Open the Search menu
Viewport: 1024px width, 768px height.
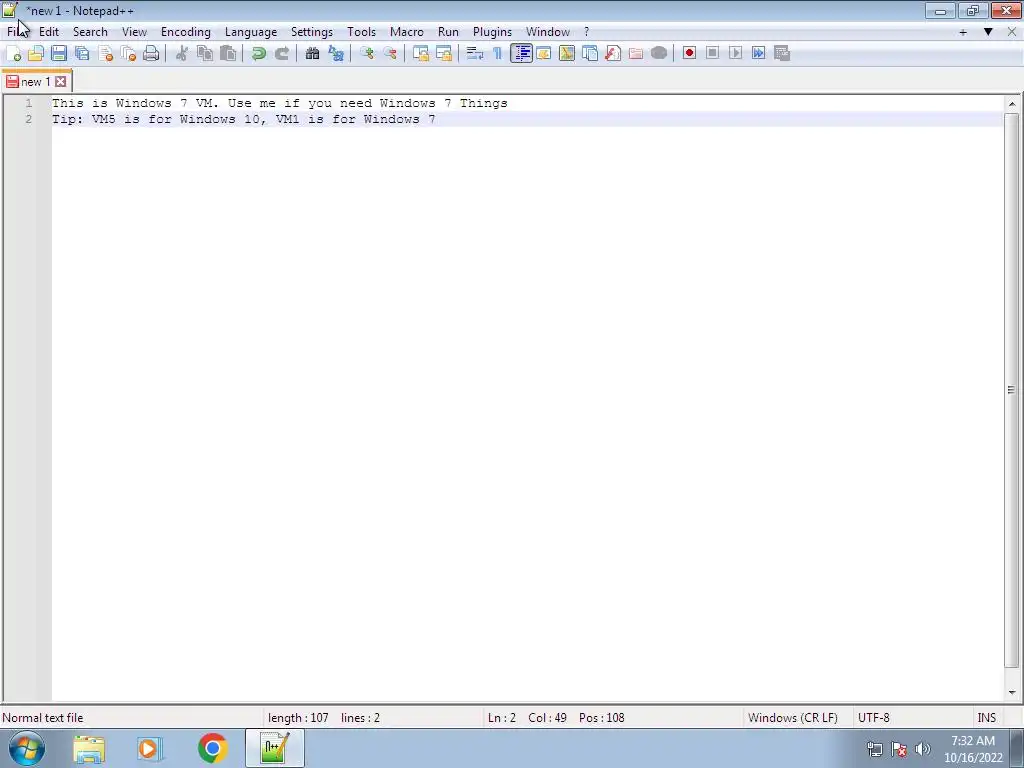tap(90, 32)
